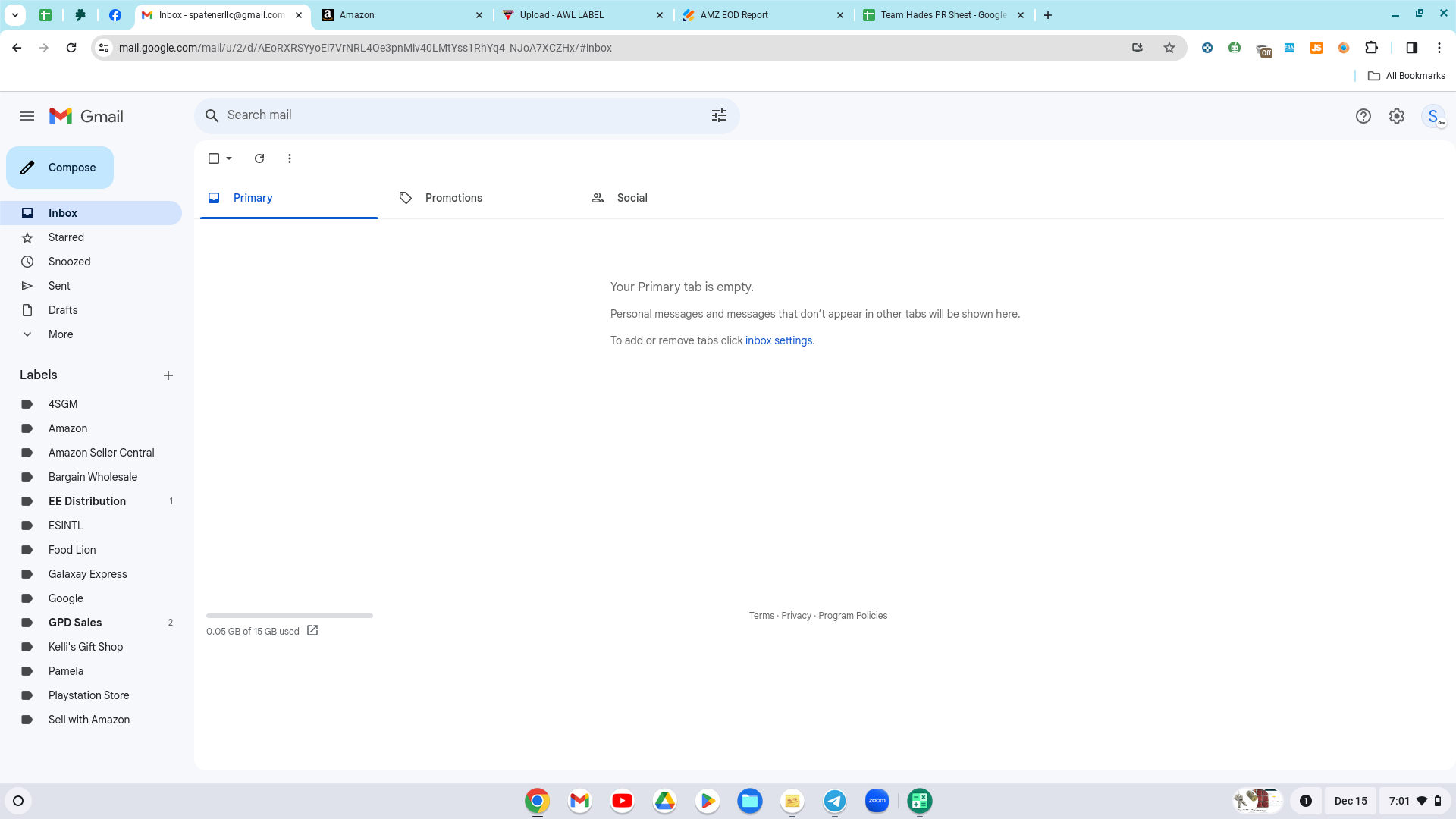The width and height of the screenshot is (1456, 819).
Task: Focus the Search mail field
Action: click(466, 115)
